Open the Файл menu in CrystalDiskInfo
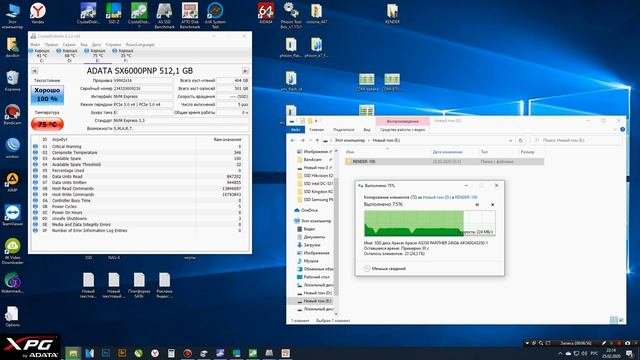 click(35, 44)
